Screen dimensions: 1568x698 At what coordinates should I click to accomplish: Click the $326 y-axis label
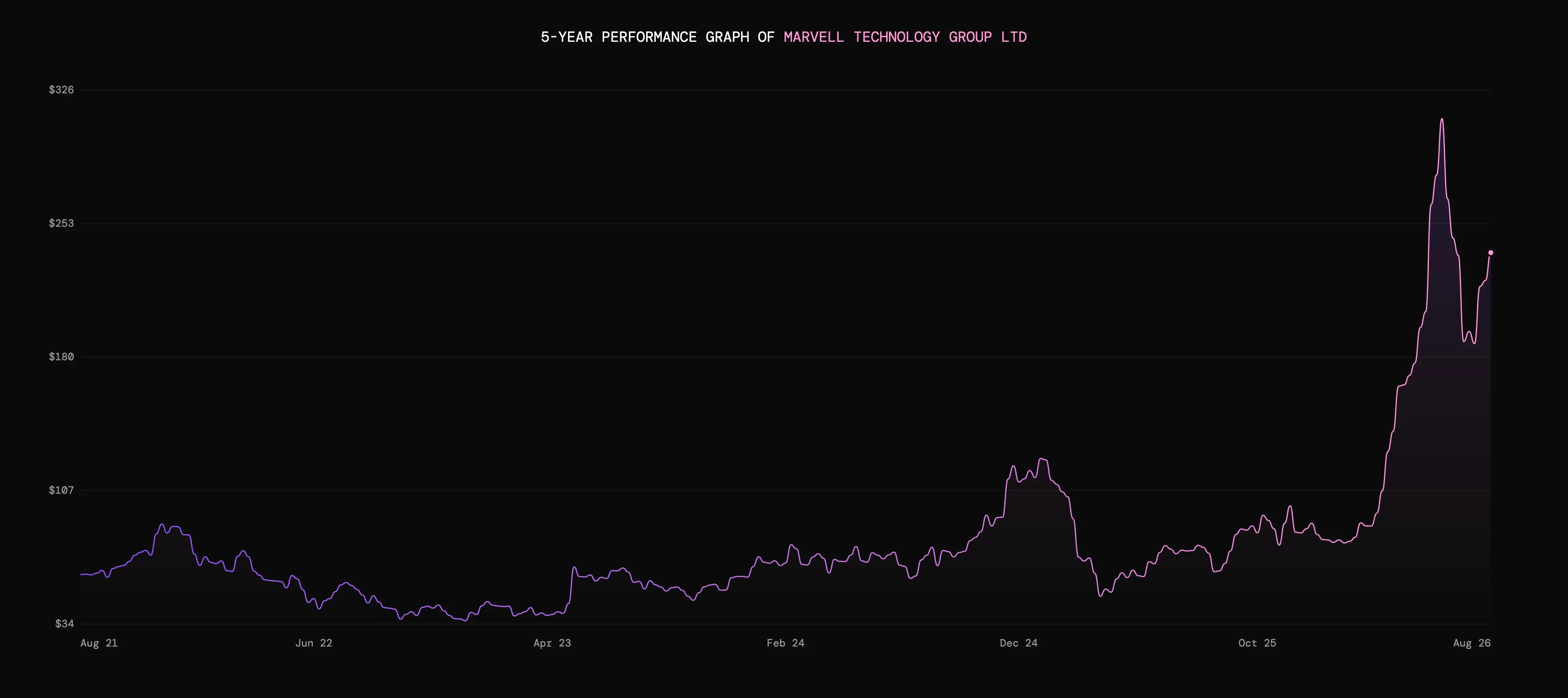[62, 90]
